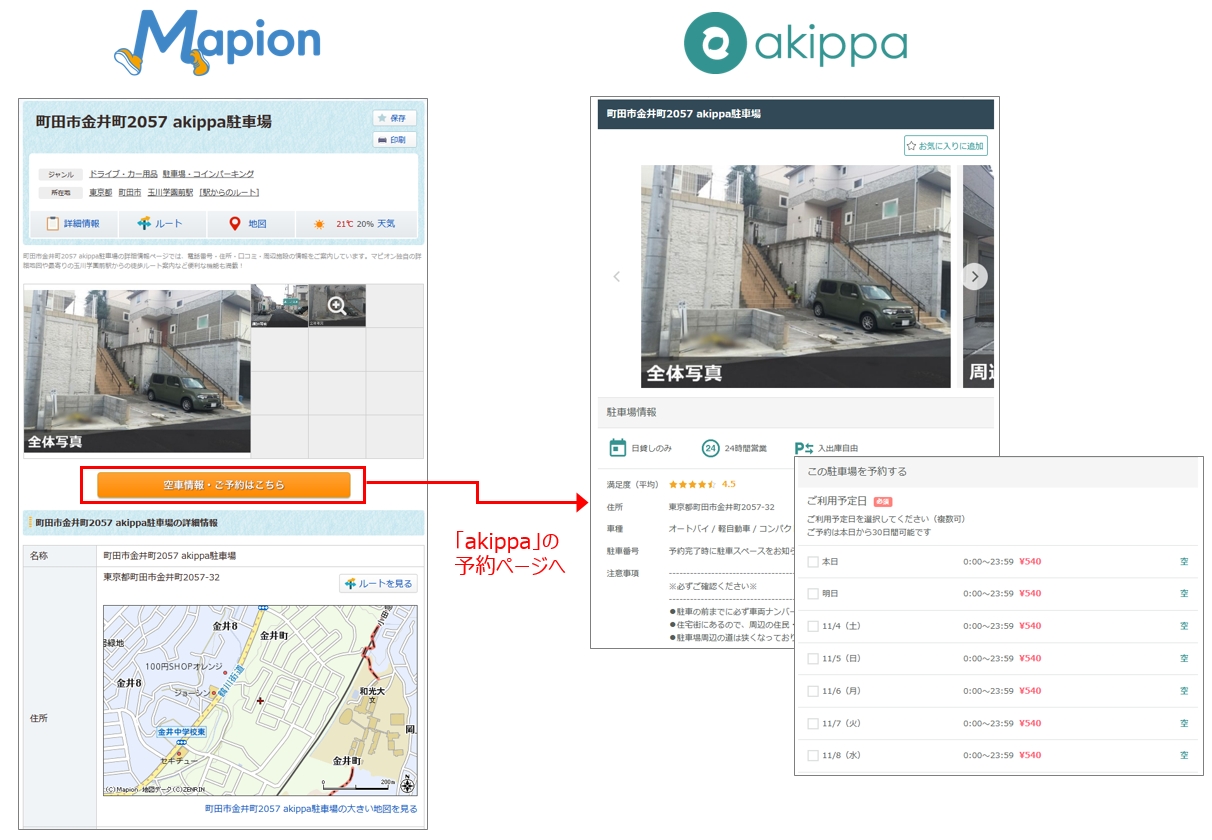The width and height of the screenshot is (1212, 840).
Task: Click the star rating 4.5 in akippa
Action: click(x=702, y=484)
